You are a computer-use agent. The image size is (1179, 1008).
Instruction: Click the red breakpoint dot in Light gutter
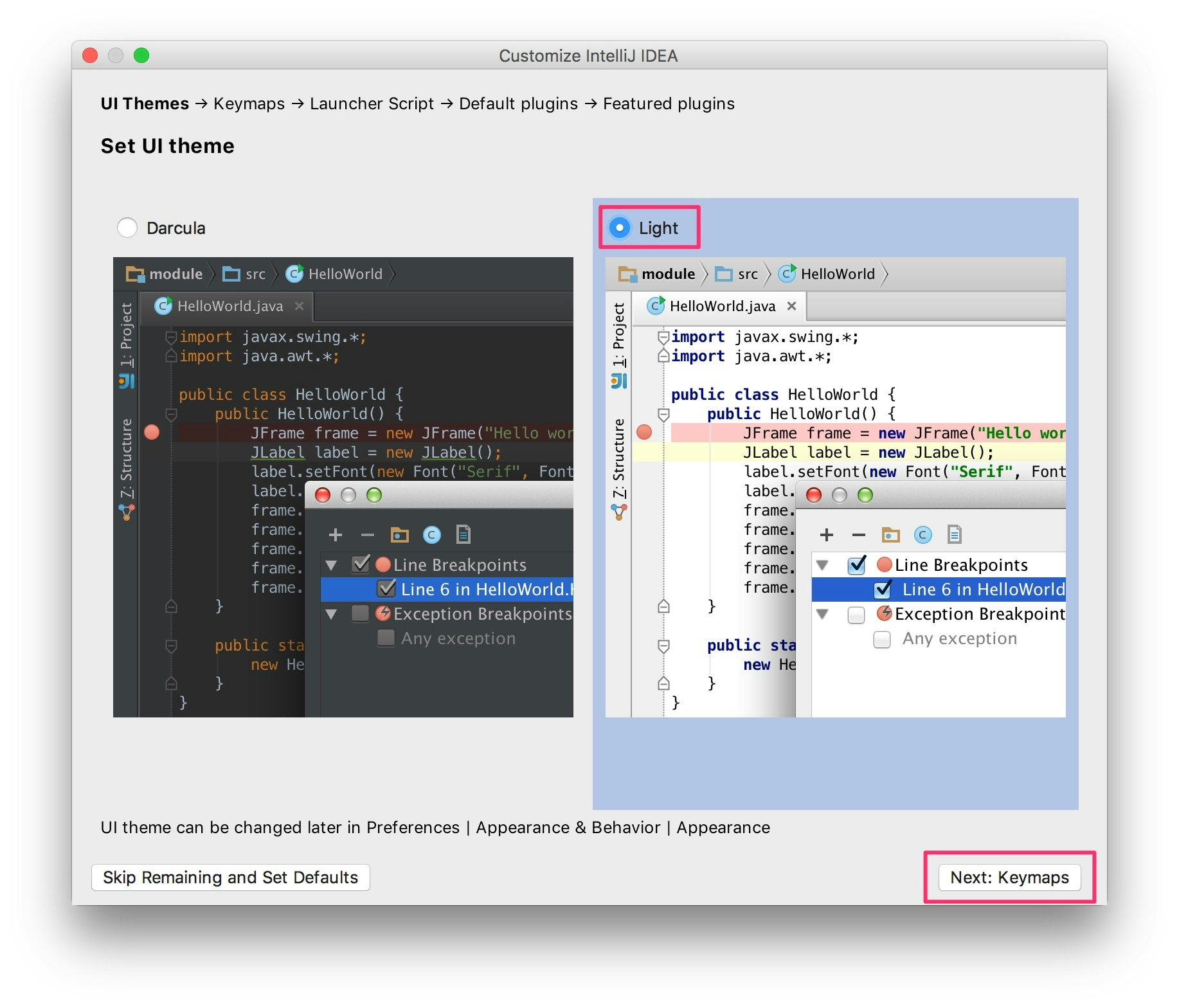click(x=644, y=432)
